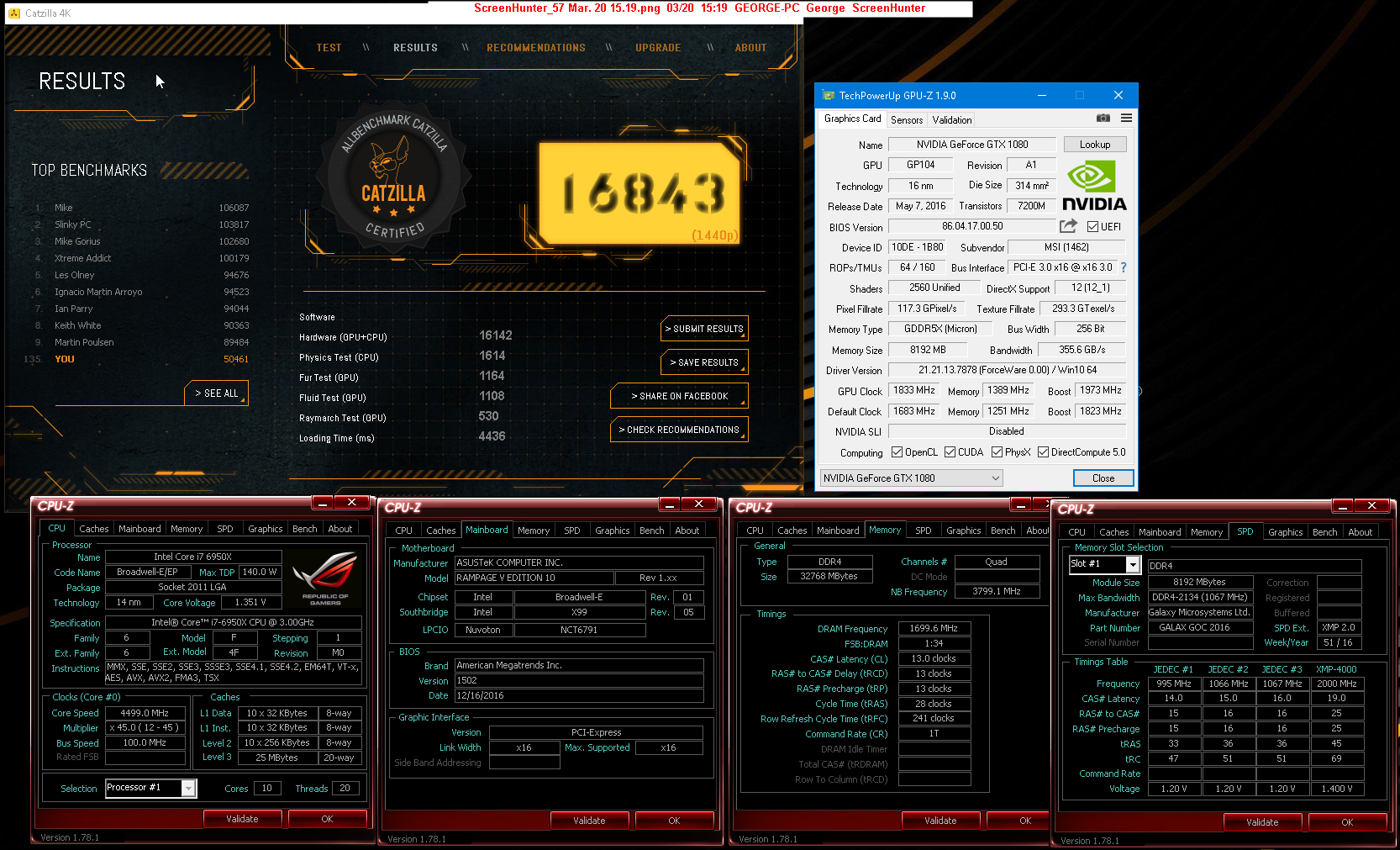Toggle the CUDA checkbox
Viewport: 1400px width, 850px height.
(950, 451)
